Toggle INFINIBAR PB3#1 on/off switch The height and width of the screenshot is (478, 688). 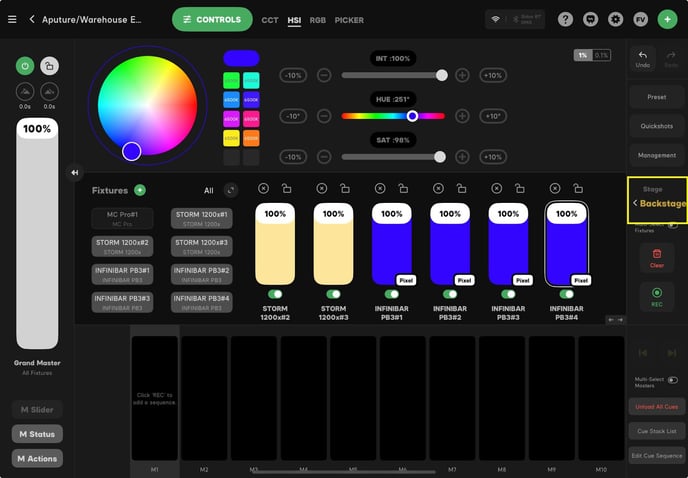coord(392,294)
